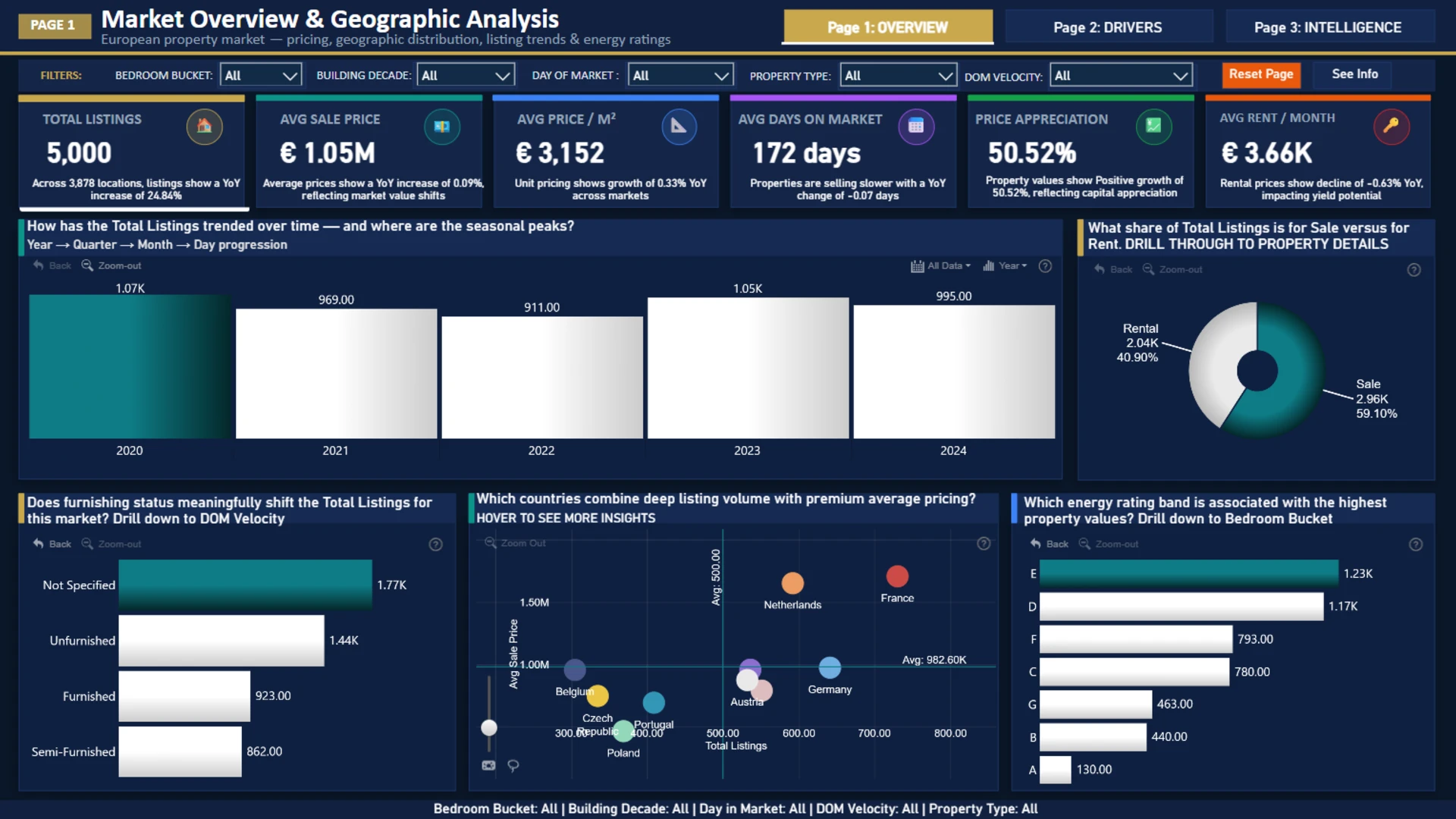
Task: Click the fit-to-screen icon under scatter chart
Action: point(488,766)
